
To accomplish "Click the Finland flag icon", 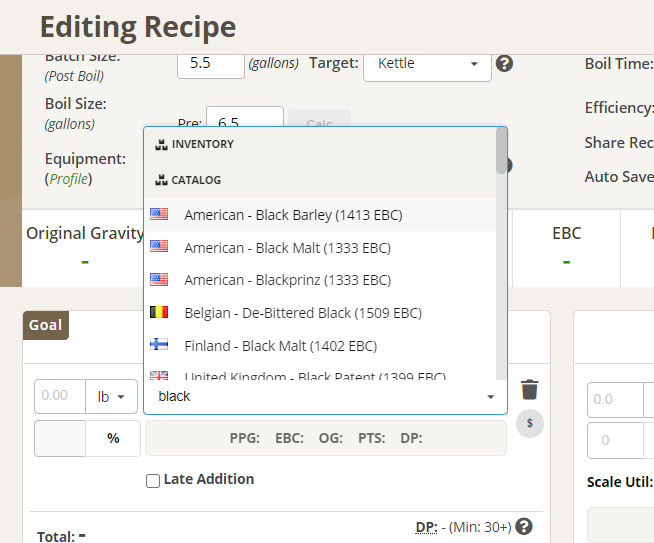I will pyautogui.click(x=159, y=346).
